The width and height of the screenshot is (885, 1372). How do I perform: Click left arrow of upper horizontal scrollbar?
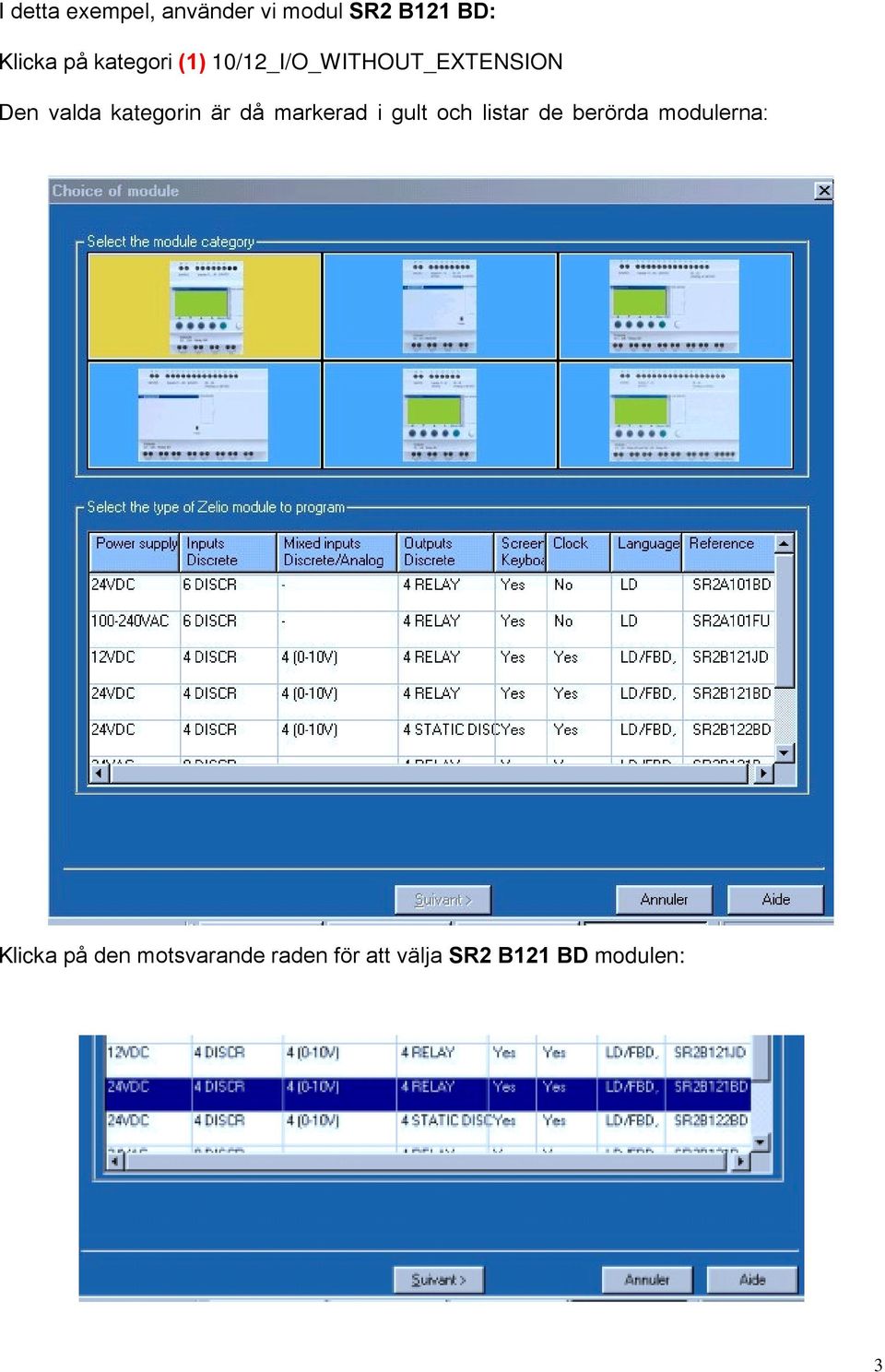[x=100, y=775]
